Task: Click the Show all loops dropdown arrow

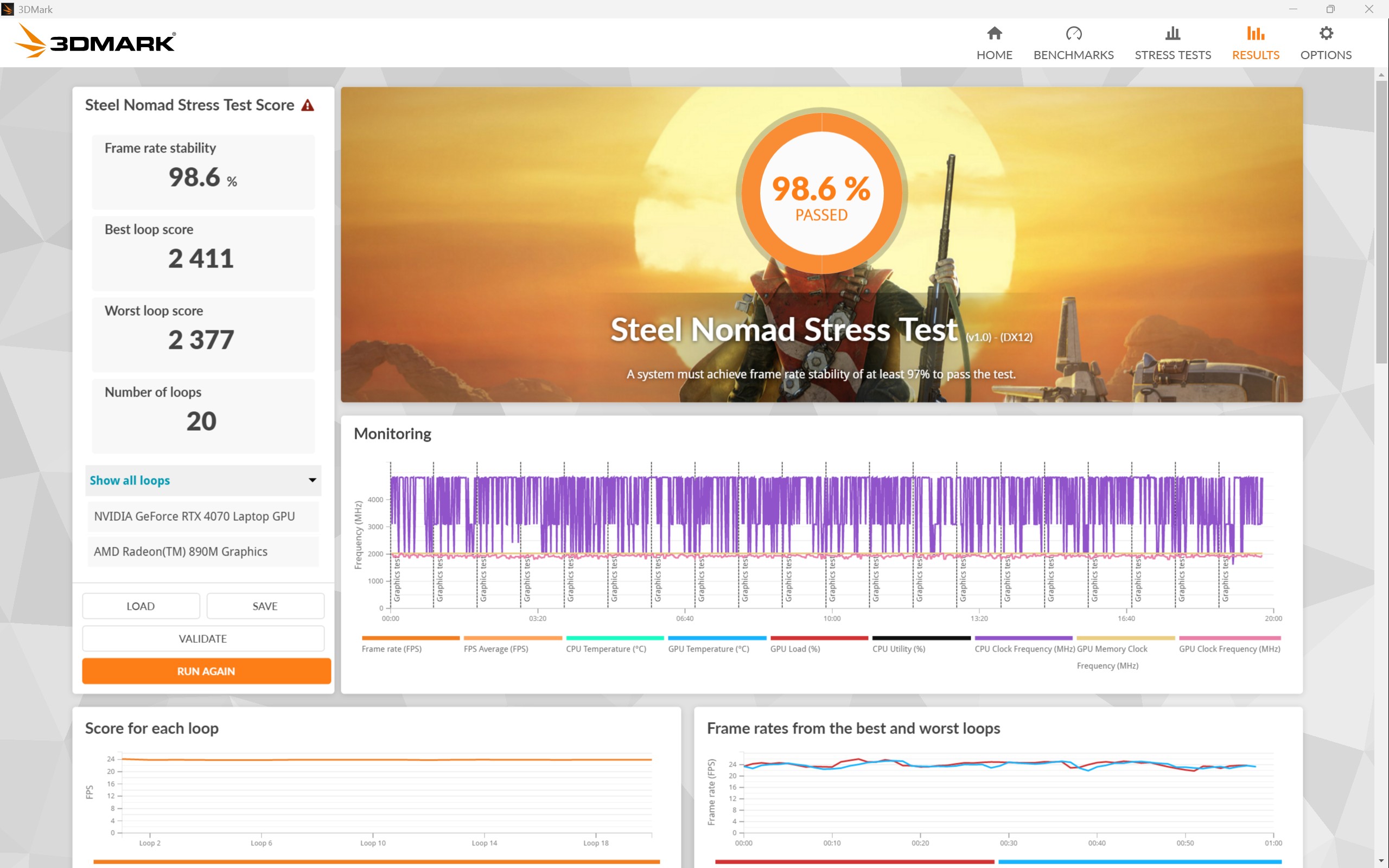Action: [x=312, y=480]
